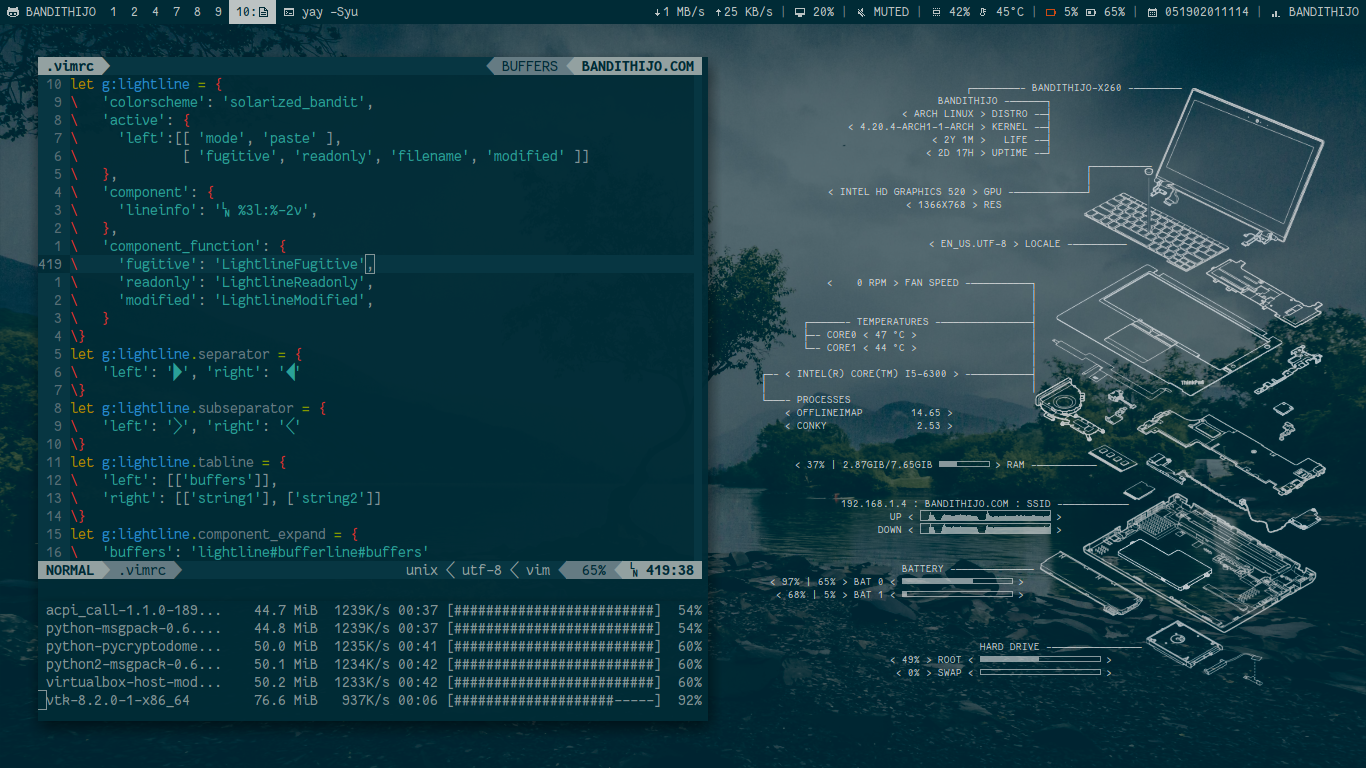Click the terminal icon beside yay -Syu
This screenshot has height=768, width=1366.
coord(289,12)
